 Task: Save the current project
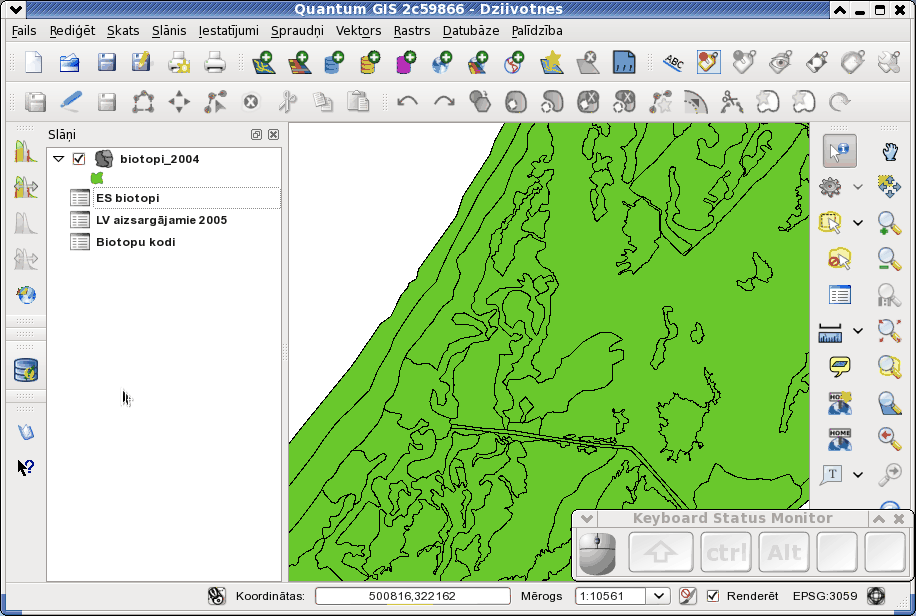[x=106, y=63]
